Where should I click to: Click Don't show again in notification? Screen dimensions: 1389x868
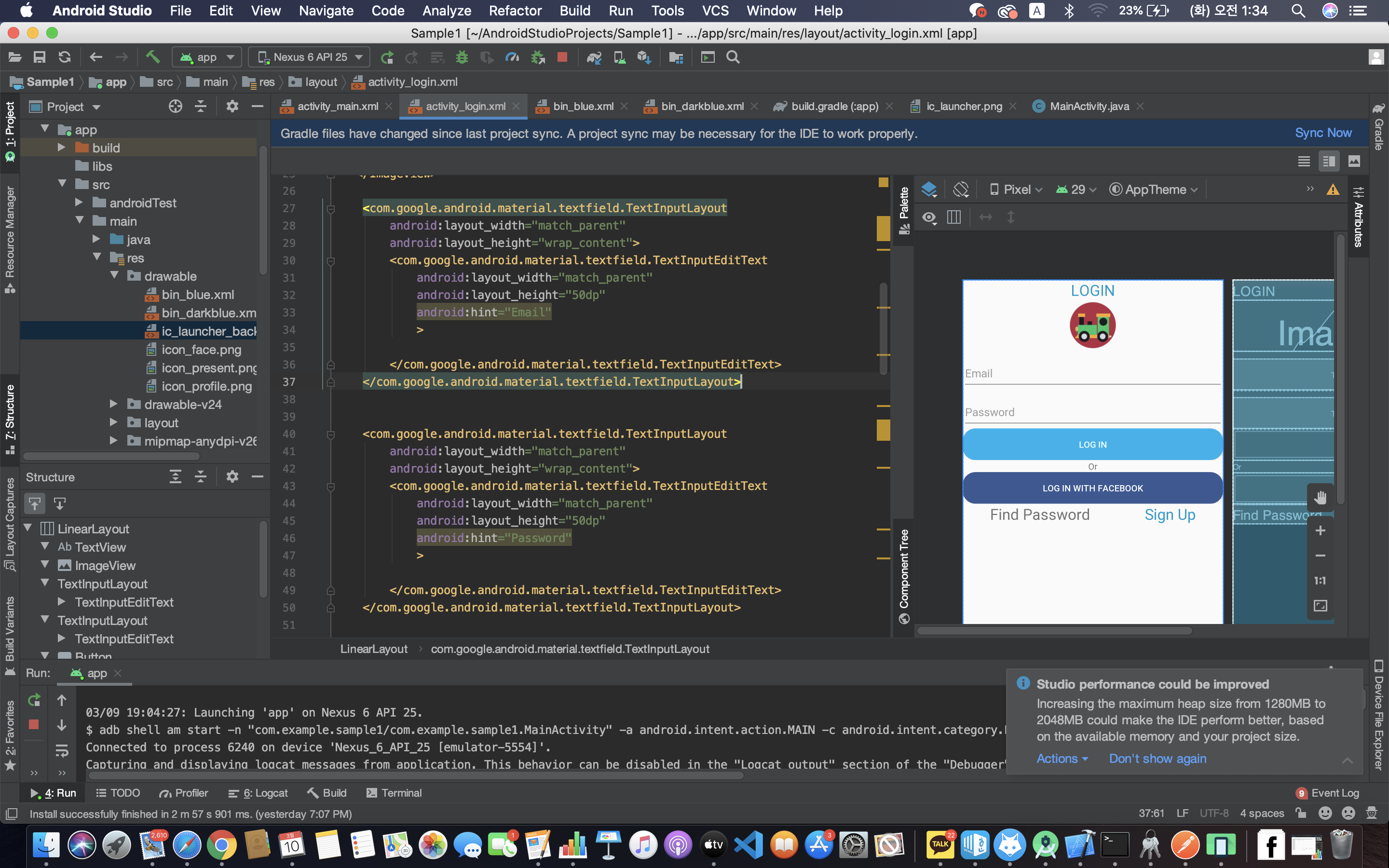tap(1157, 759)
